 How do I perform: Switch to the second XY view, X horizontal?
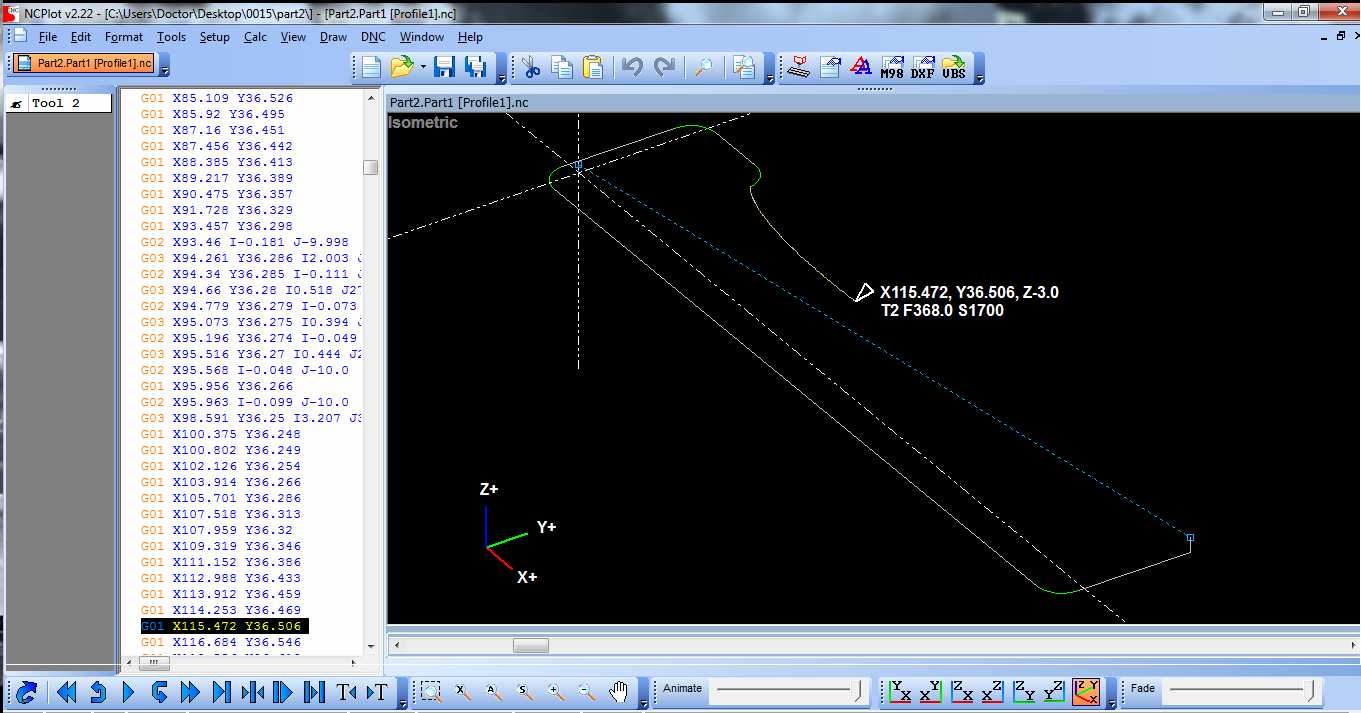click(931, 691)
